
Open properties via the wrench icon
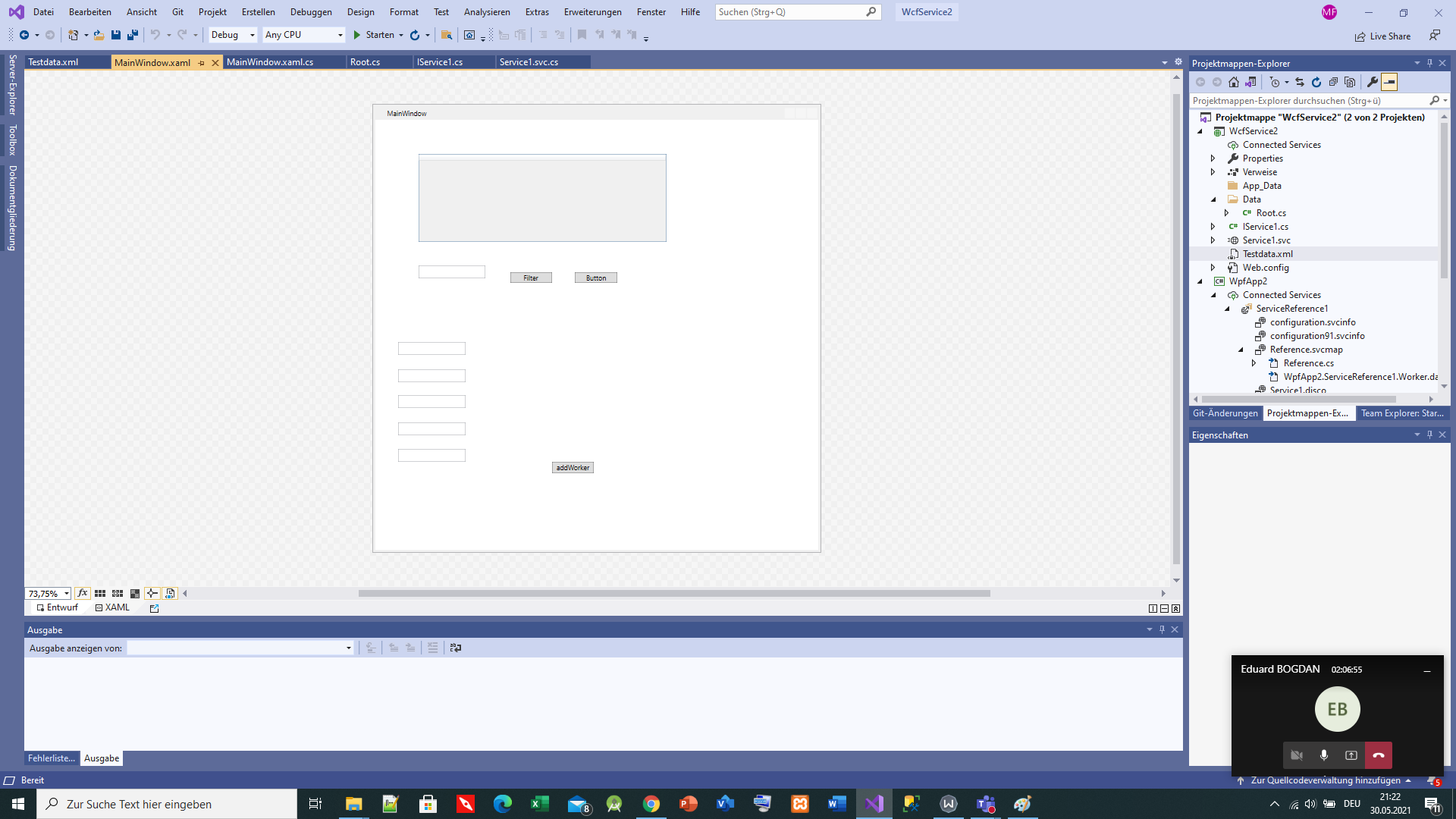tap(1373, 82)
